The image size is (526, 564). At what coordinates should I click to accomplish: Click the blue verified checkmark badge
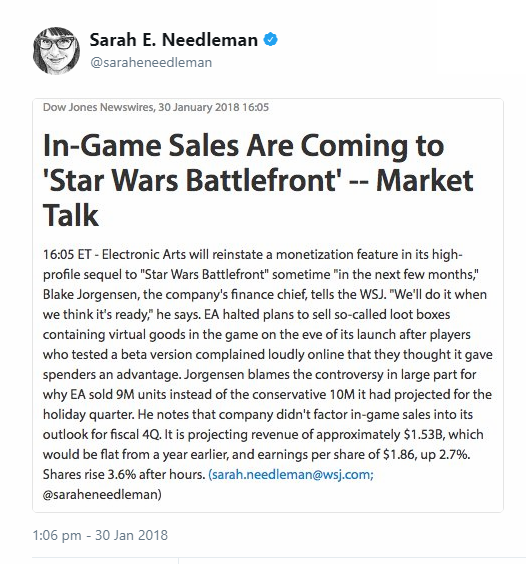(271, 40)
